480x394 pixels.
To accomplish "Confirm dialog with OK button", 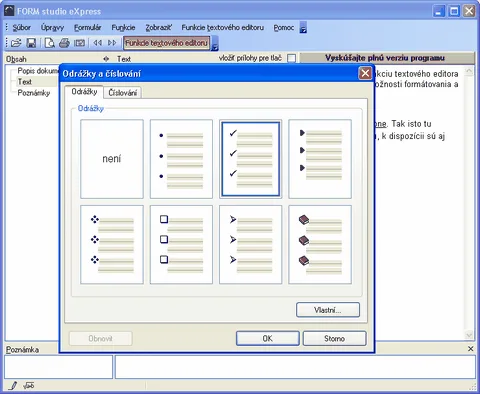I will pyautogui.click(x=268, y=338).
